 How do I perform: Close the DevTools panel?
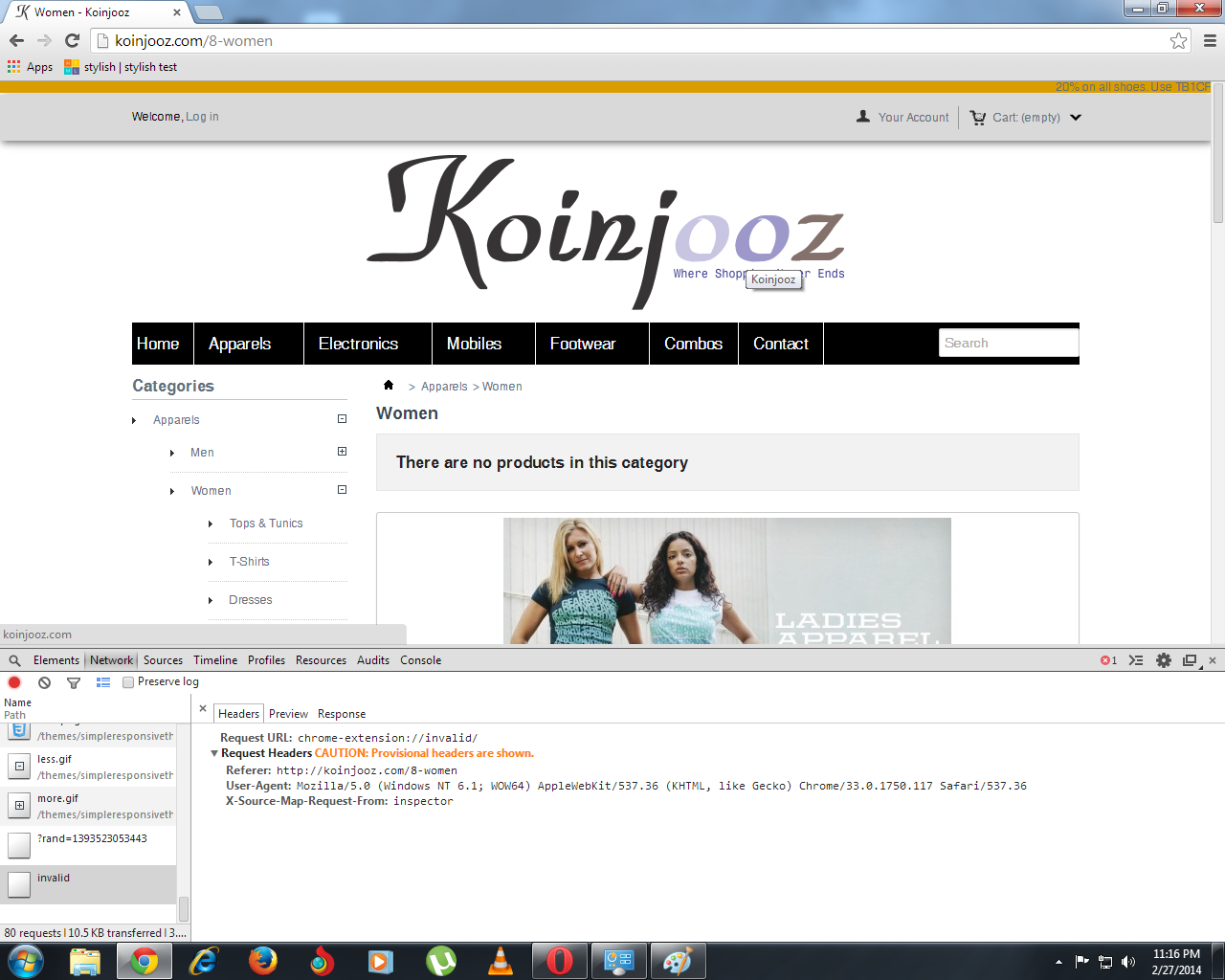(1213, 660)
